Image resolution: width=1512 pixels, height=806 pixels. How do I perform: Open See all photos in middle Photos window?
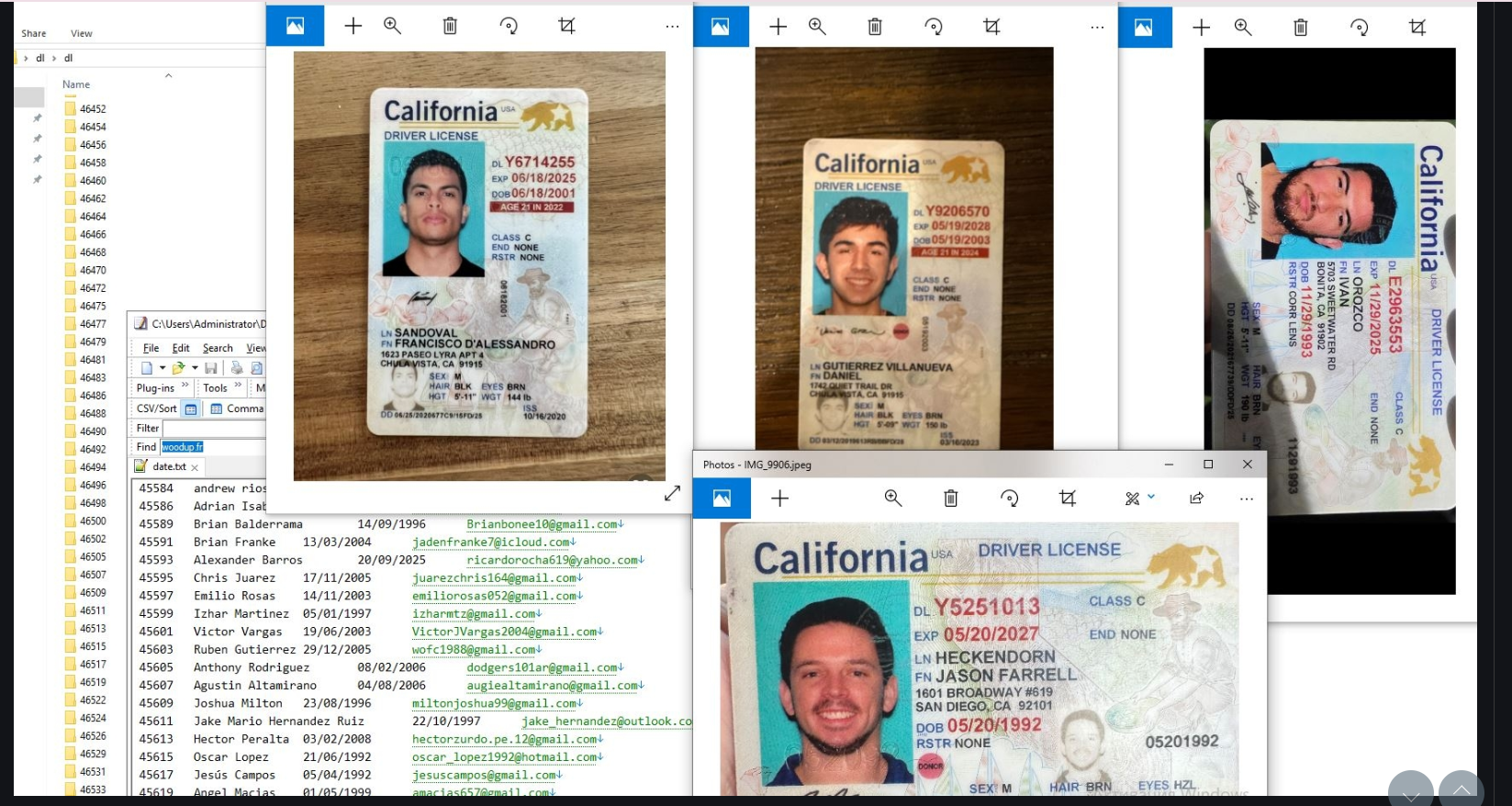[x=721, y=27]
